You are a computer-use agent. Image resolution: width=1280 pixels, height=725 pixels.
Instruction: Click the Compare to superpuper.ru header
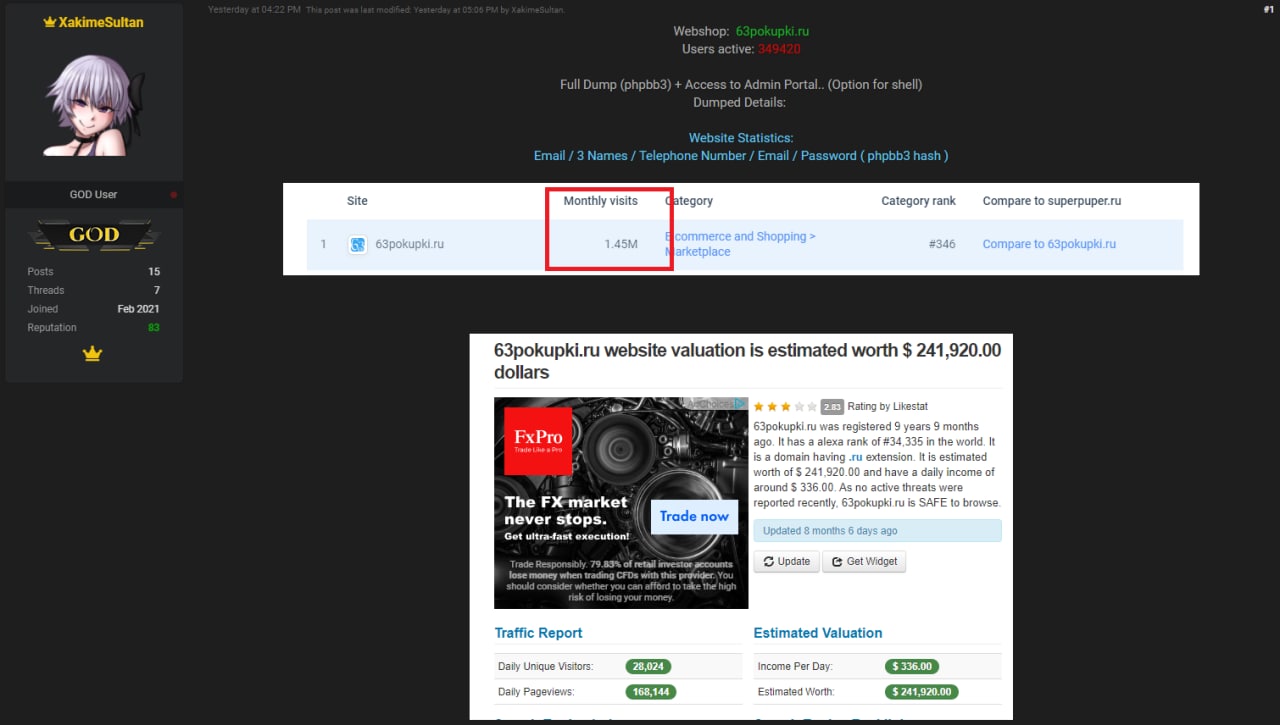click(1052, 201)
